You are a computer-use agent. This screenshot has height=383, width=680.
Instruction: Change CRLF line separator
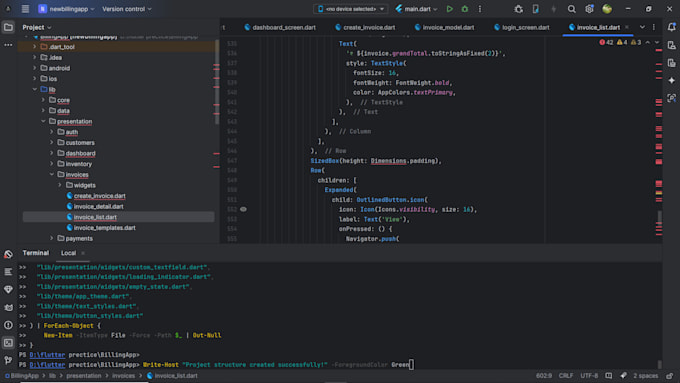[566, 376]
